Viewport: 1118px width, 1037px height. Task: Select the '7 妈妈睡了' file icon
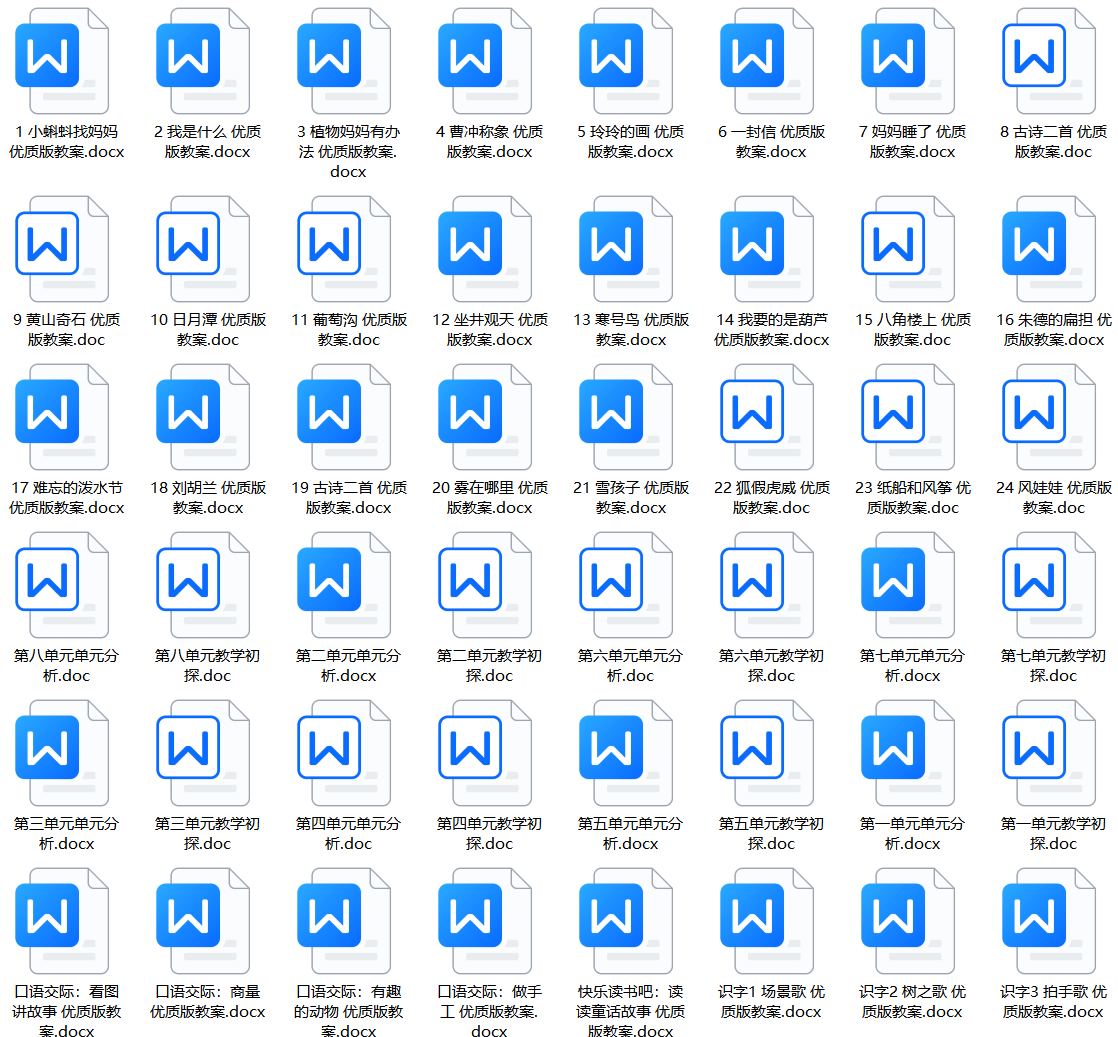[909, 61]
